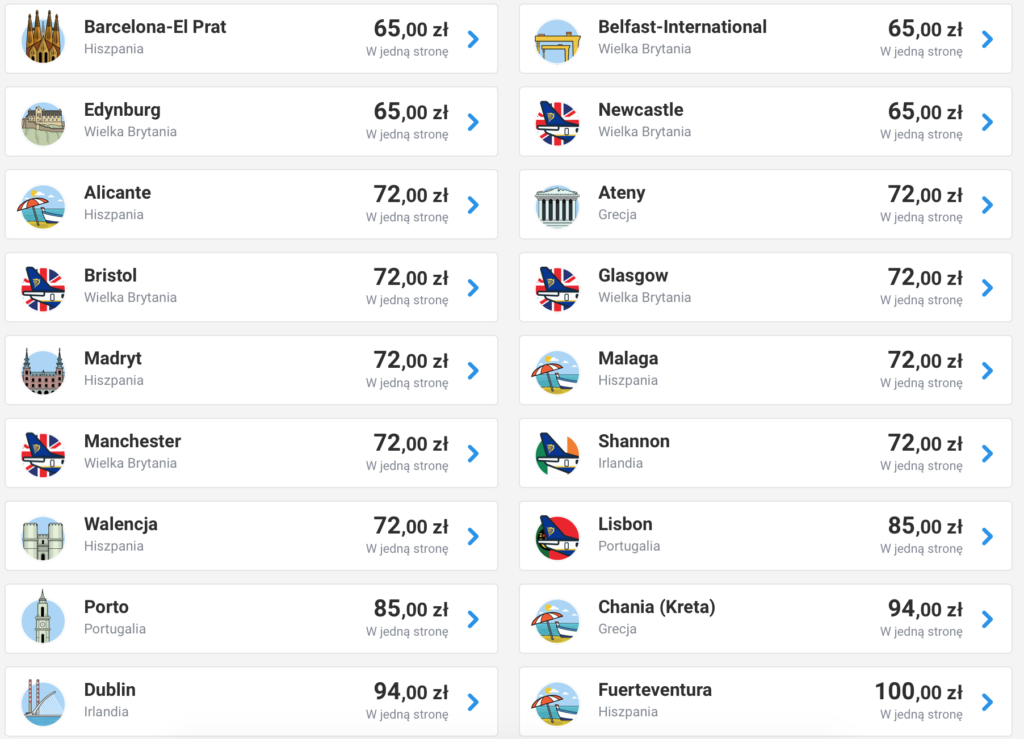This screenshot has height=739, width=1024.
Task: Open the Glasgow fare using its arrow
Action: (987, 288)
